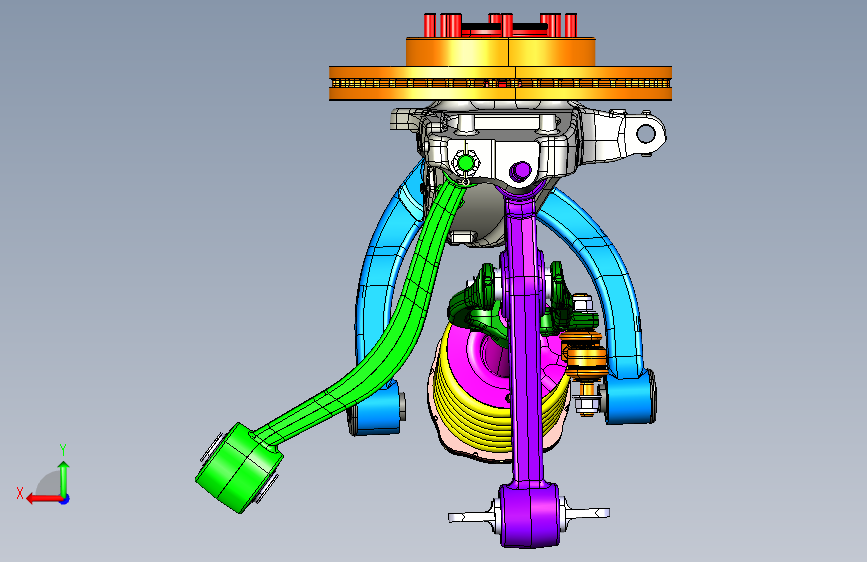Screen dimensions: 867x562
Task: Click the purple bolt head on knuckle
Action: pyautogui.click(x=520, y=171)
